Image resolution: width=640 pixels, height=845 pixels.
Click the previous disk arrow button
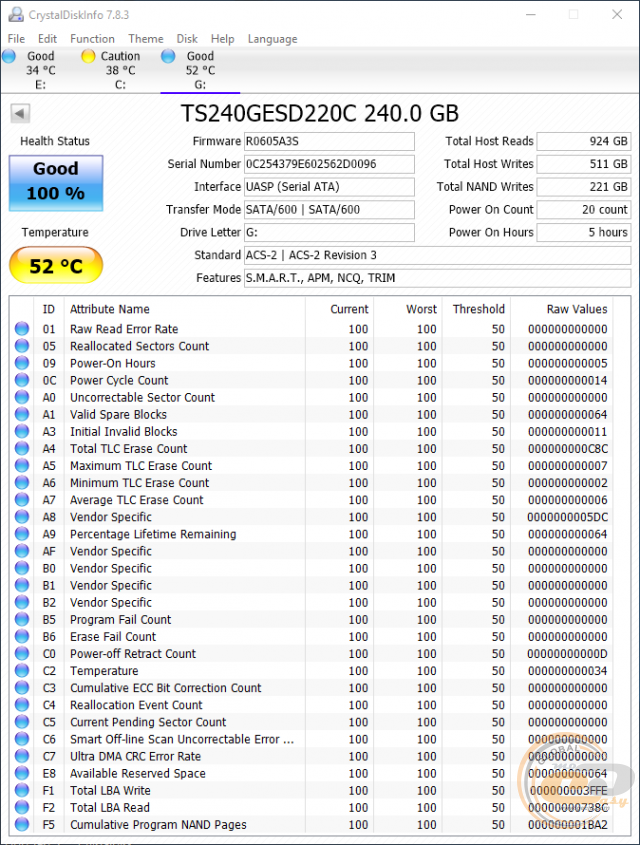pos(20,113)
